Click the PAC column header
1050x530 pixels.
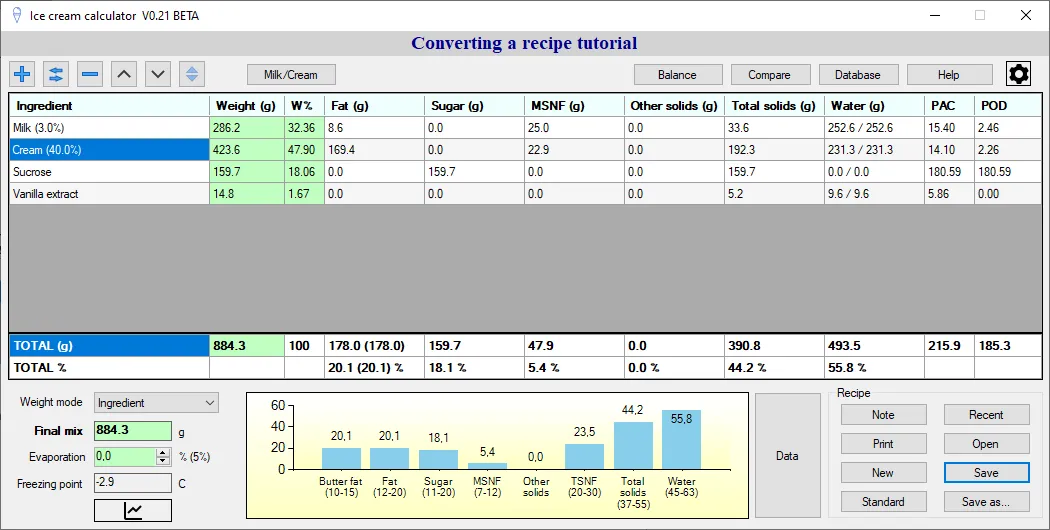click(950, 105)
